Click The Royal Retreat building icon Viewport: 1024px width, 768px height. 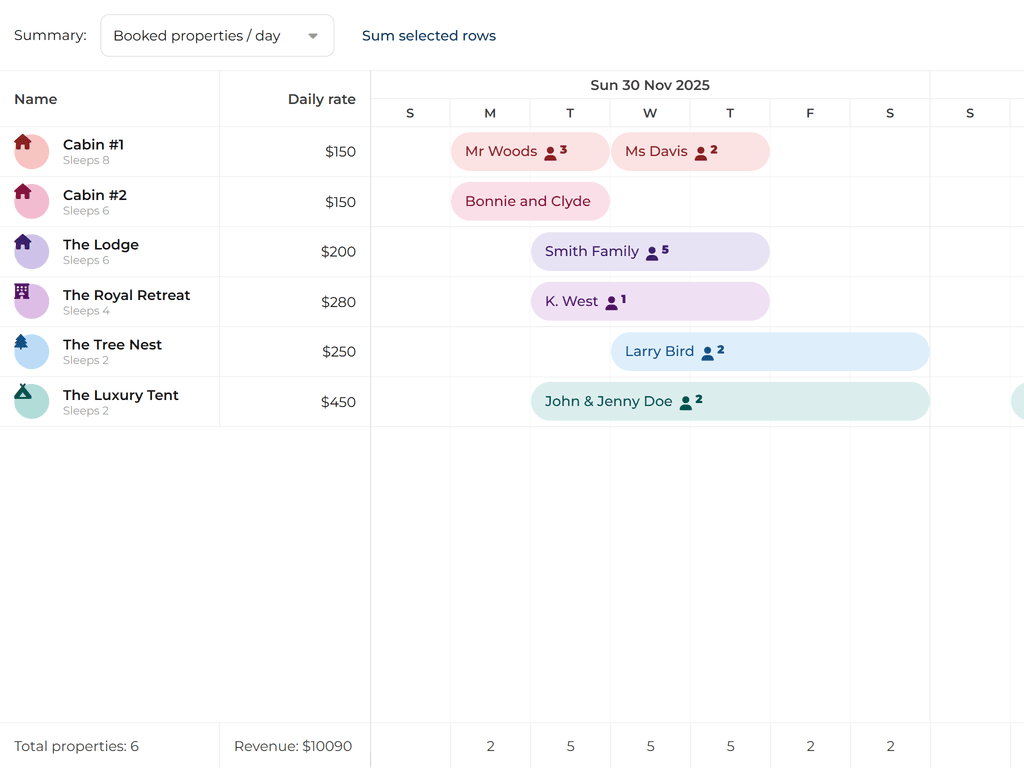pos(22,292)
